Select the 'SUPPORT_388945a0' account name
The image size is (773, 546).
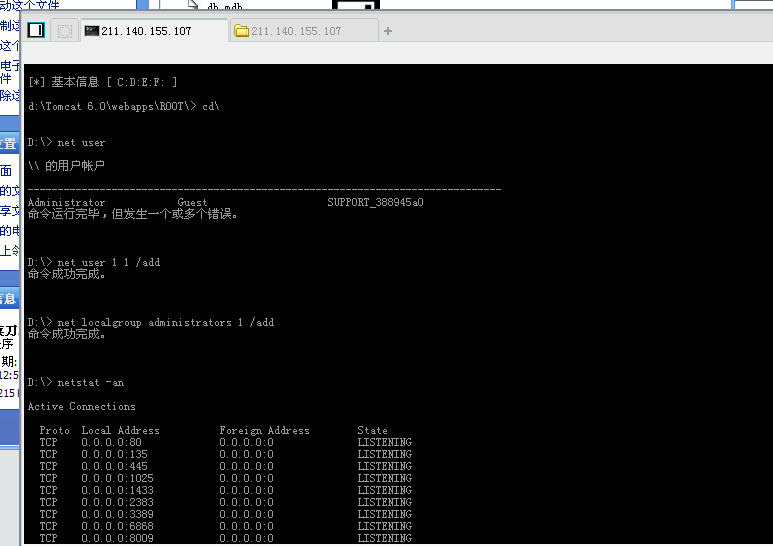coord(376,202)
